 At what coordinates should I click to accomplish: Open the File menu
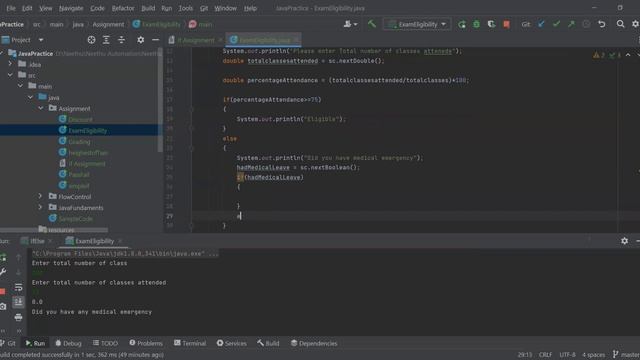(11, 8)
